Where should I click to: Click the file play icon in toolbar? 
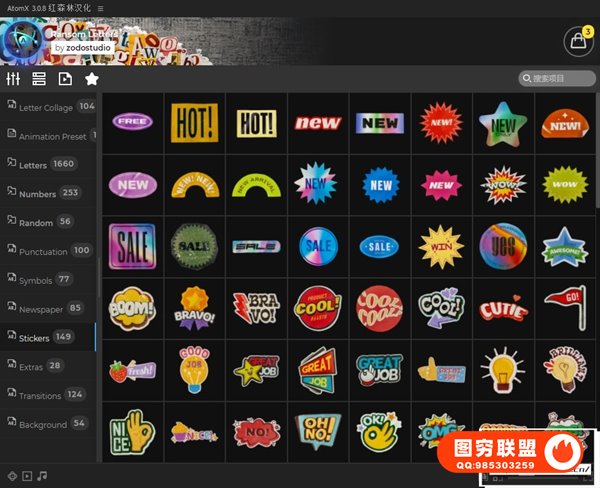pyautogui.click(x=65, y=79)
